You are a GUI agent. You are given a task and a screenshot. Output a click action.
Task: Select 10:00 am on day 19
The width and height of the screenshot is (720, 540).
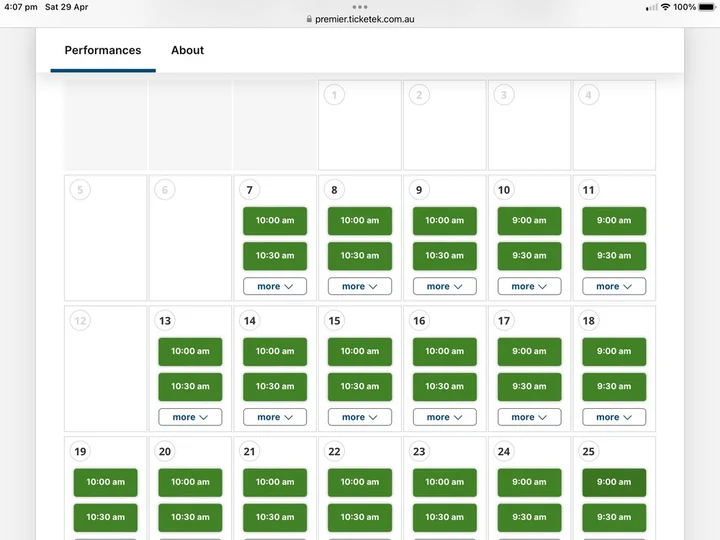(x=106, y=482)
